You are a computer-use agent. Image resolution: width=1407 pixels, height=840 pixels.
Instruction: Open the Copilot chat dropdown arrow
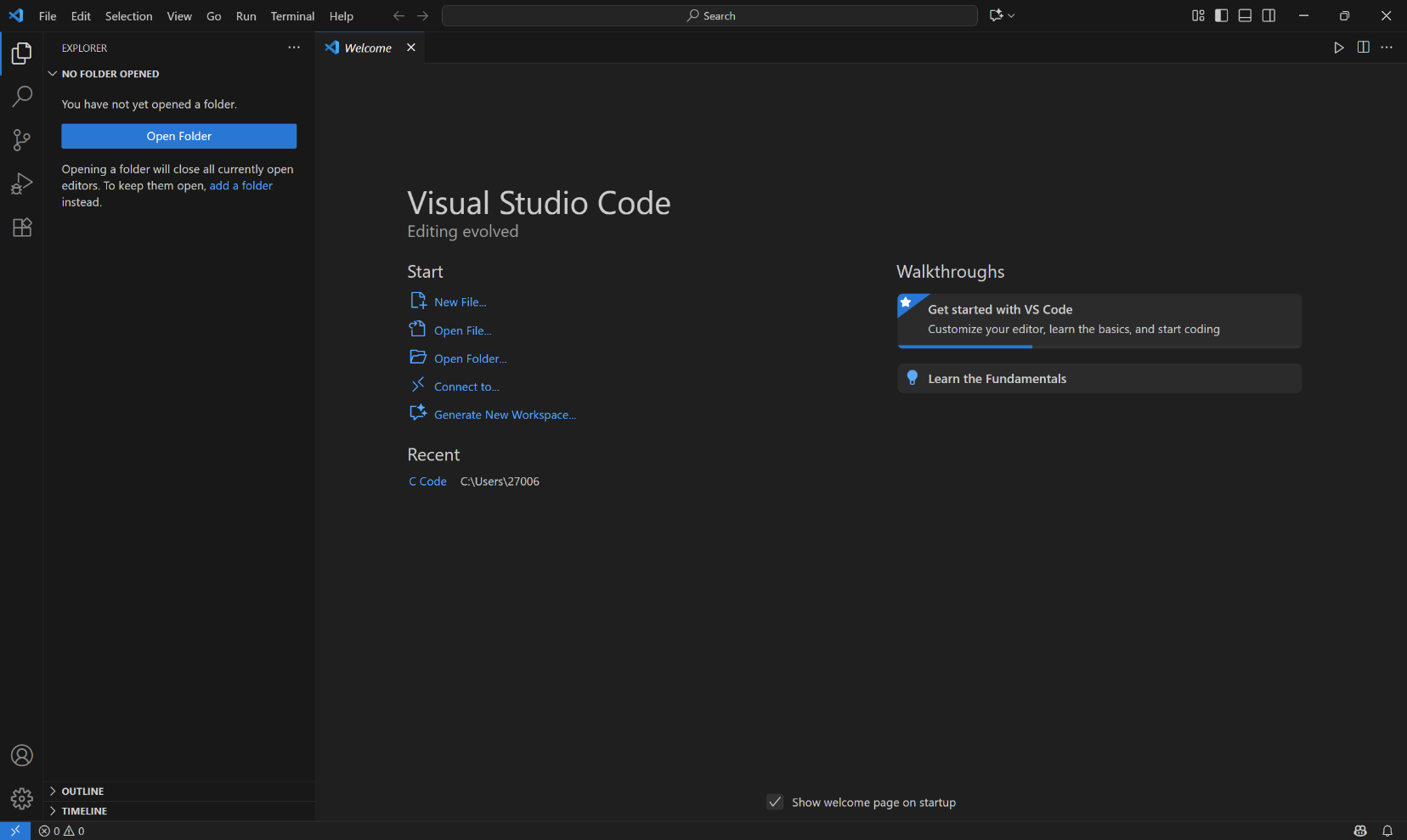pyautogui.click(x=1011, y=15)
